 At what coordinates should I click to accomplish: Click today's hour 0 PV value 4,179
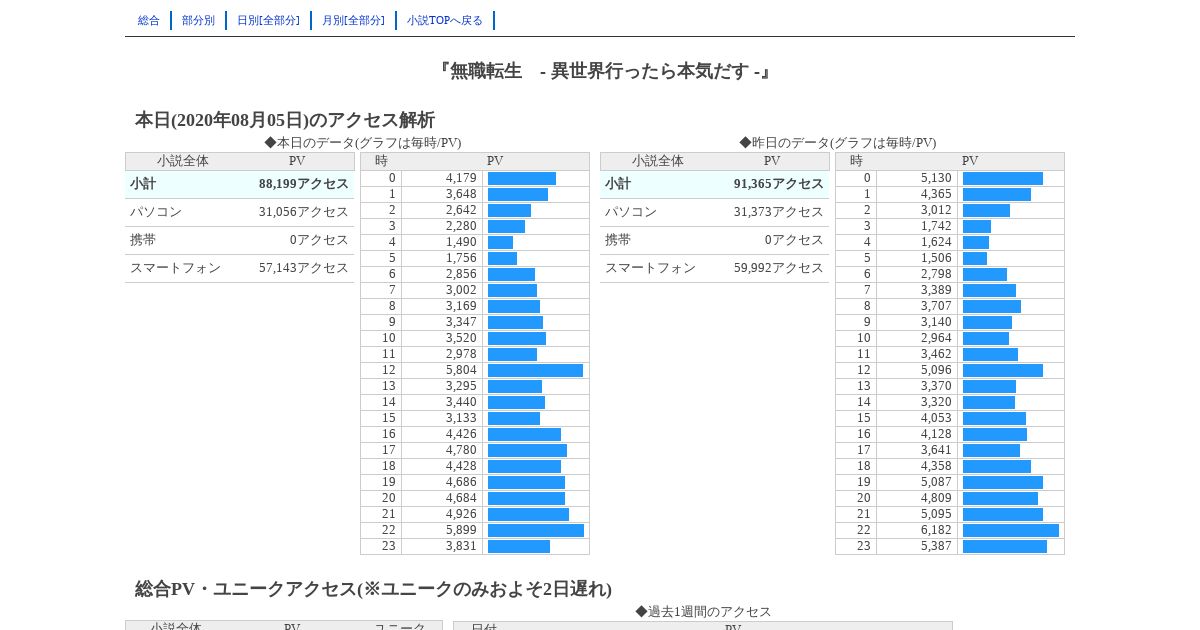[461, 178]
